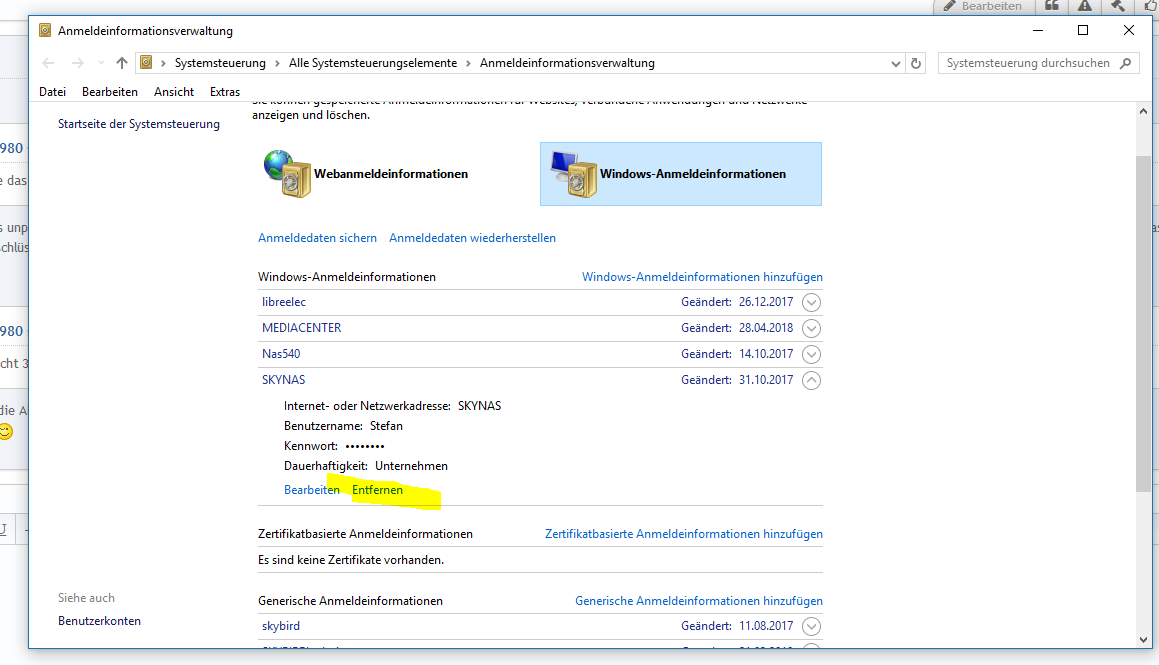Click the libreelec date 26.12.2017
Viewport: 1159px width, 665px height.
click(x=766, y=302)
